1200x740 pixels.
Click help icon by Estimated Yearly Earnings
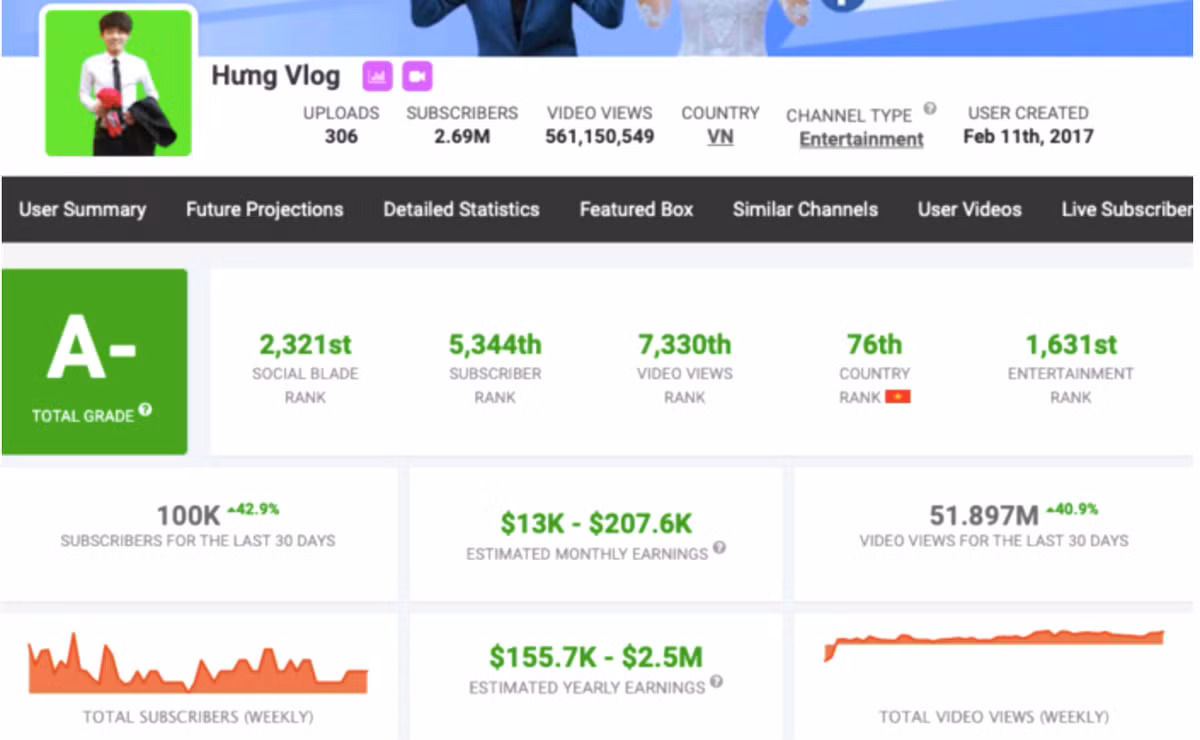tap(716, 682)
